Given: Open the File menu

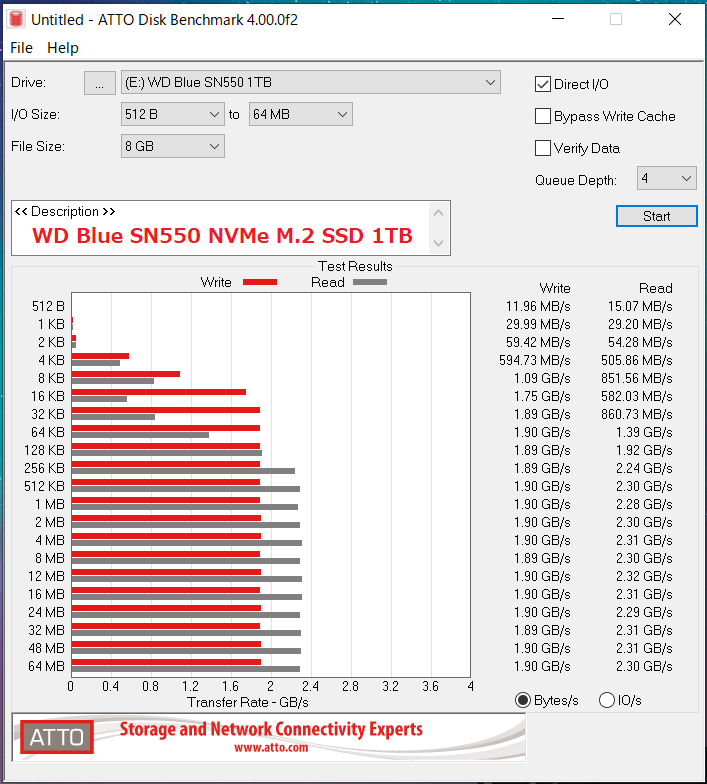Looking at the screenshot, I should pos(22,48).
